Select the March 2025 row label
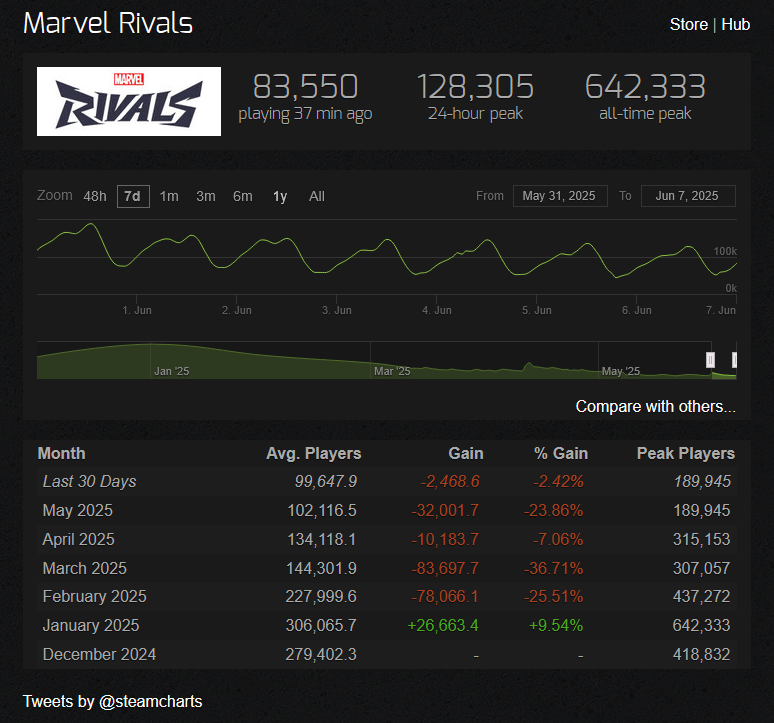Viewport: 774px width, 723px height. [x=84, y=568]
